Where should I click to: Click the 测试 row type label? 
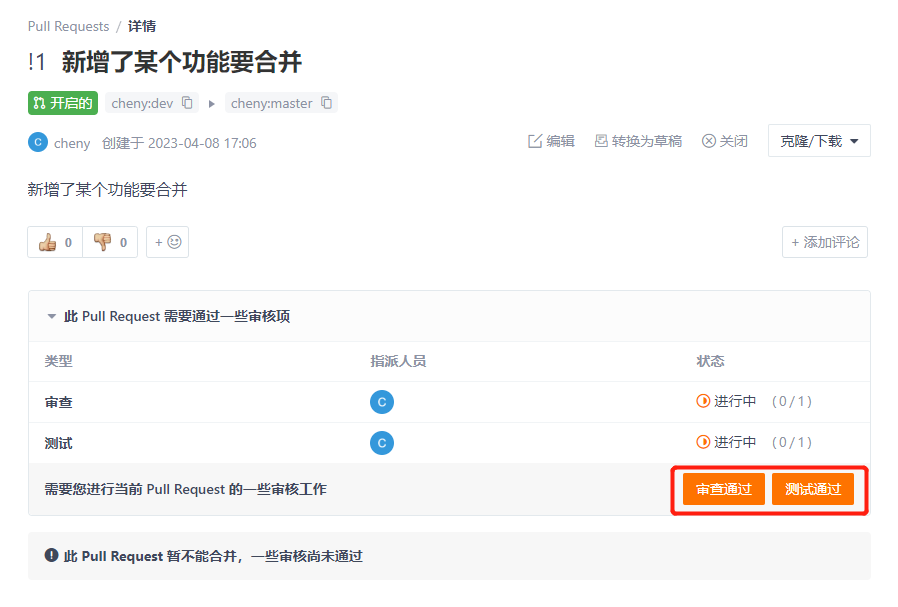[58, 443]
